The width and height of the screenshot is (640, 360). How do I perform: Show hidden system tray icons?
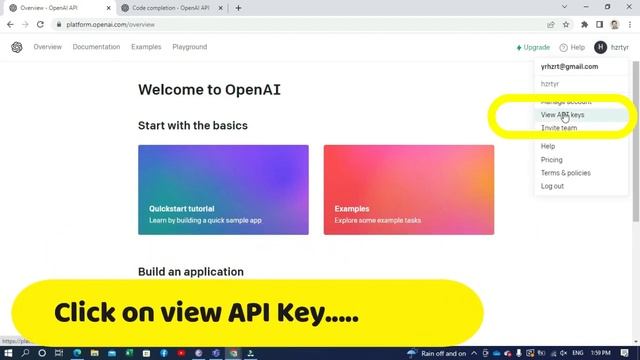click(x=474, y=353)
